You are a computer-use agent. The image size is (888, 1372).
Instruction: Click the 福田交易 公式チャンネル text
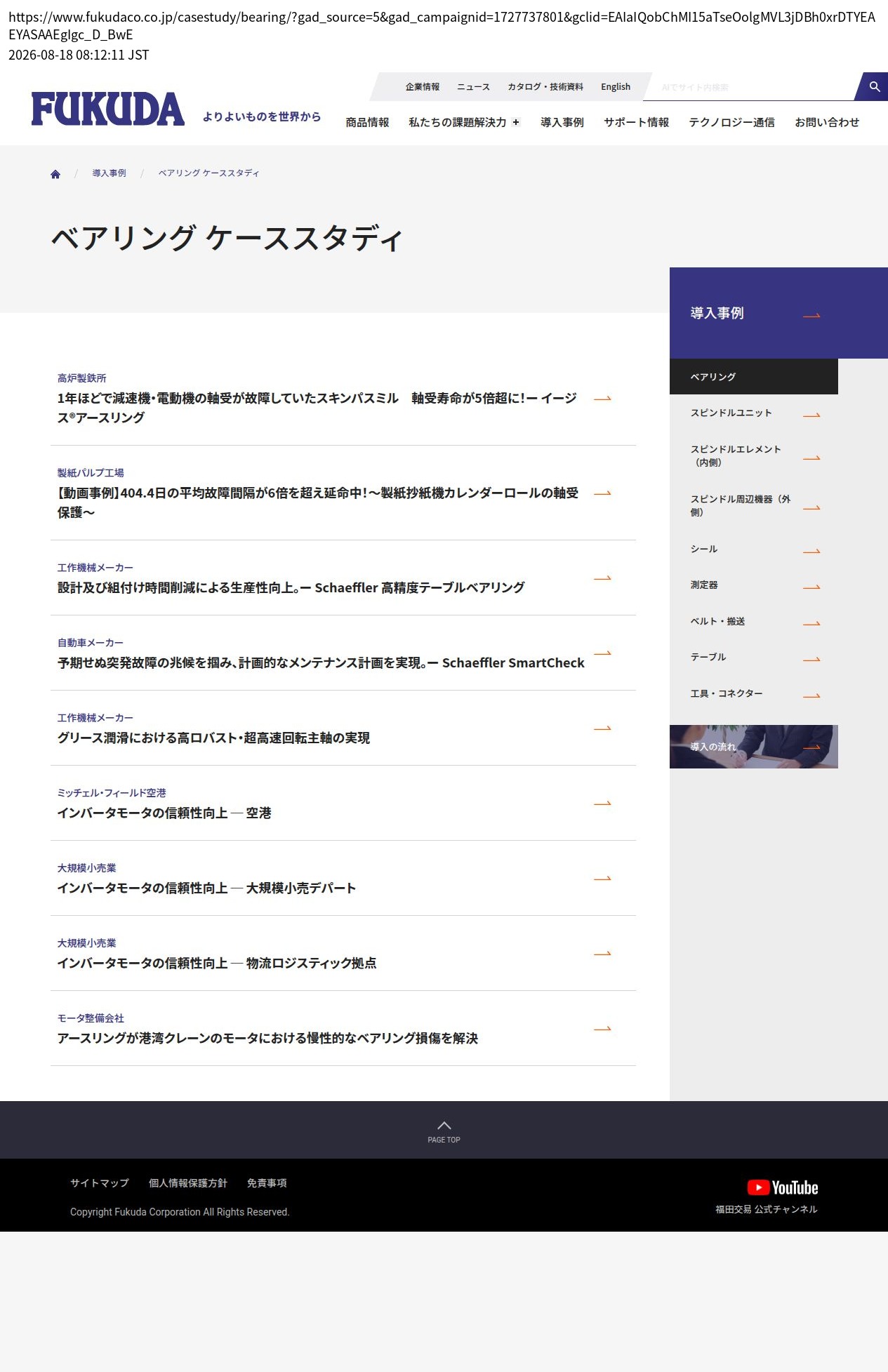767,1209
